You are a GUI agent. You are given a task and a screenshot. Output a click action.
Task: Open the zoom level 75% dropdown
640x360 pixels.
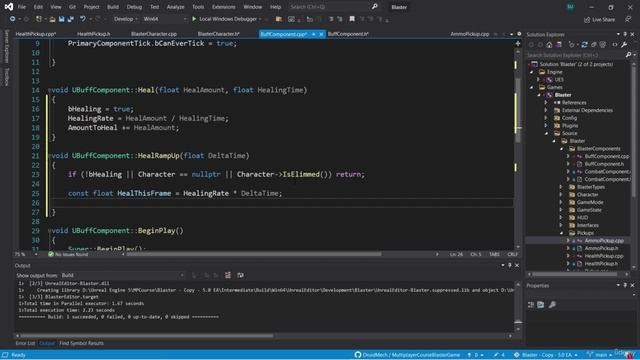26,254
